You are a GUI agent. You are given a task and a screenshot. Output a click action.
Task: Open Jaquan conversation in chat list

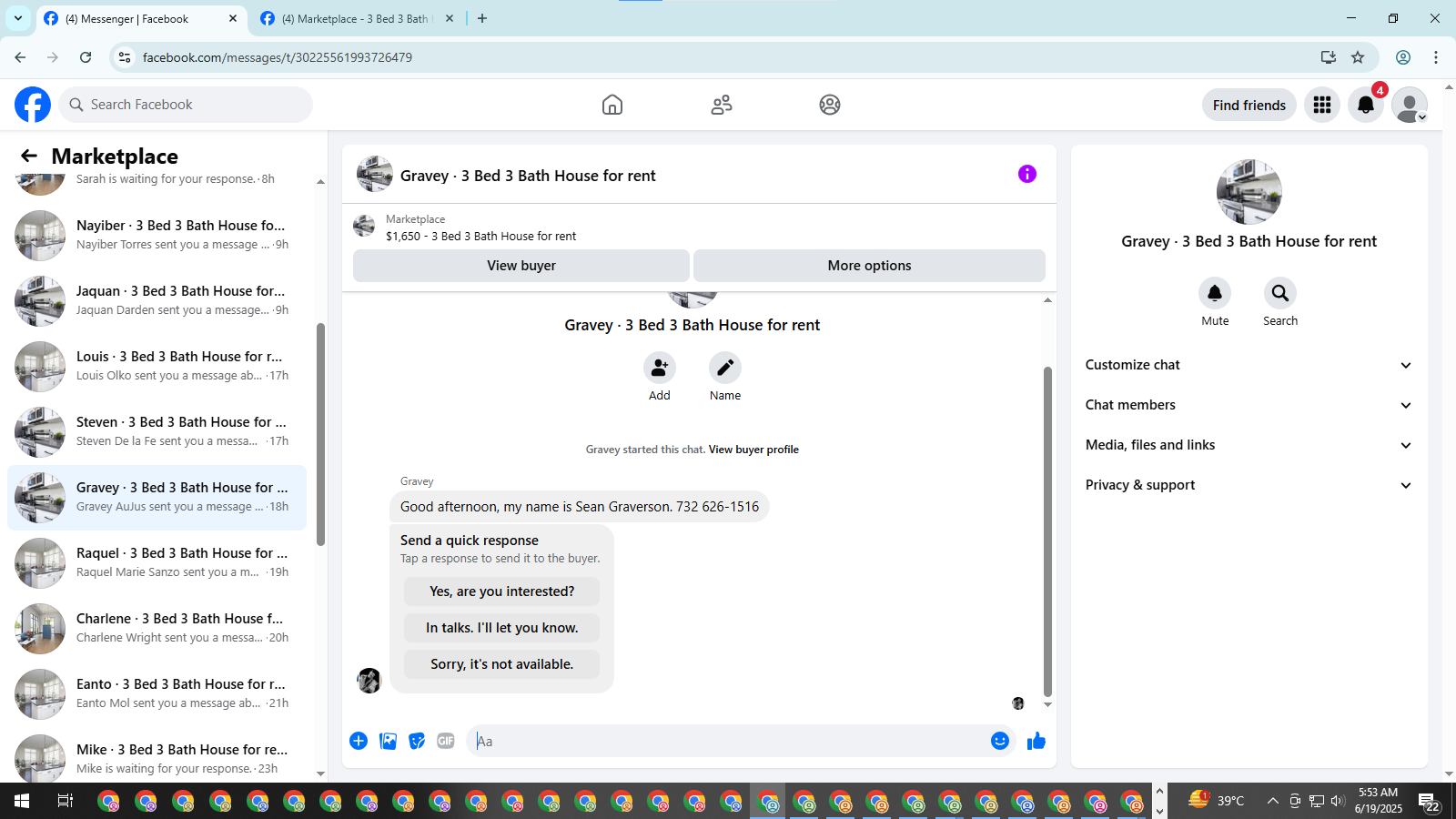click(157, 300)
